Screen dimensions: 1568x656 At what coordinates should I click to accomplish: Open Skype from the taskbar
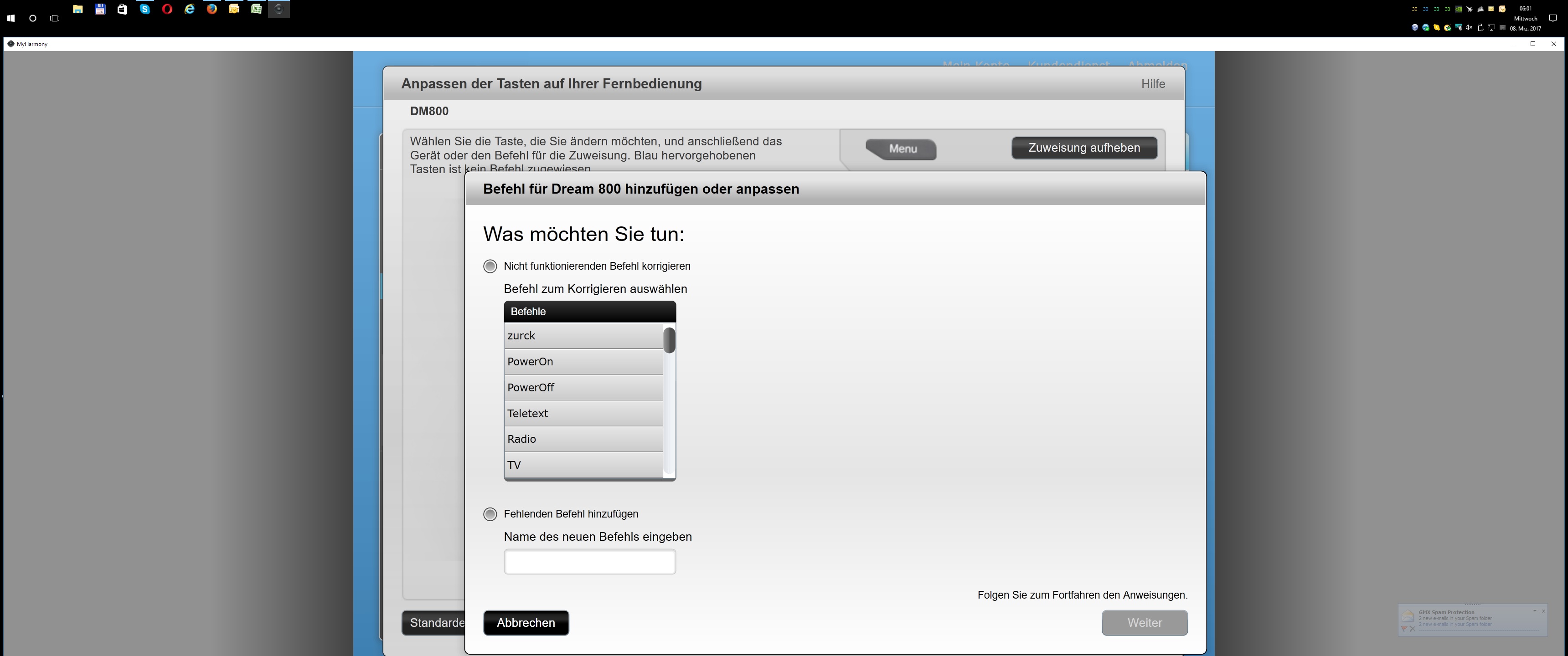[145, 9]
